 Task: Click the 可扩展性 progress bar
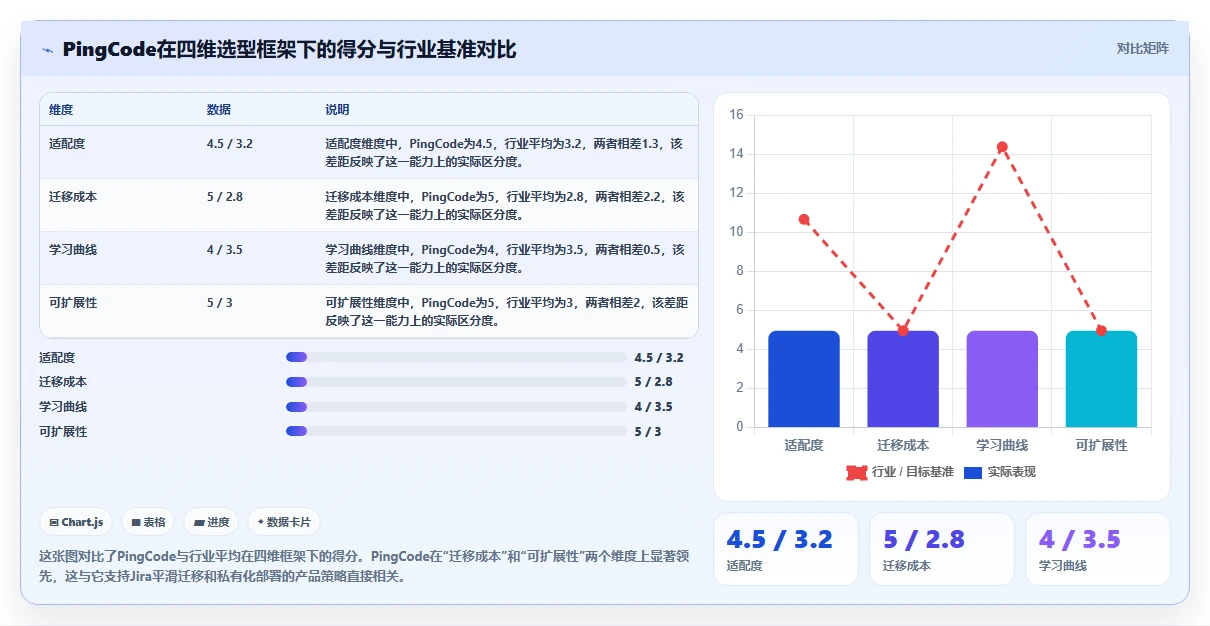456,432
